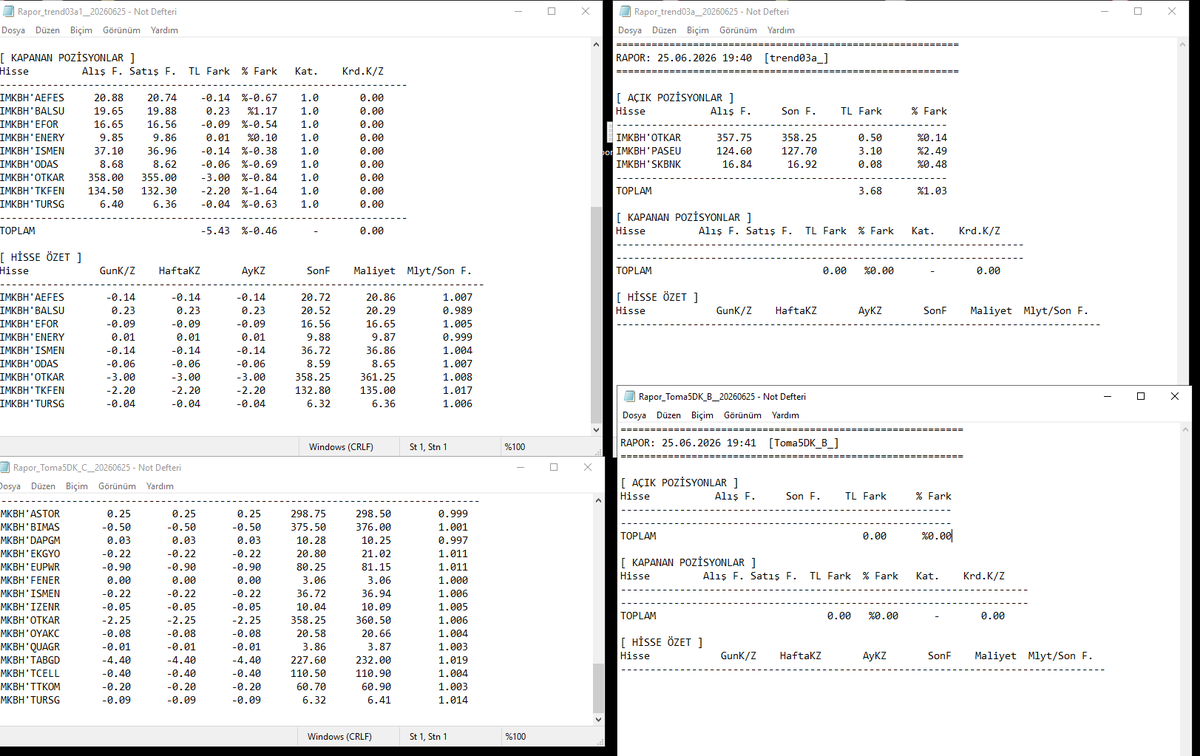1200x756 pixels.
Task: Click the 358.00 OTKAR buy price in KAPANAN POZİSYONLAR
Action: [106, 178]
